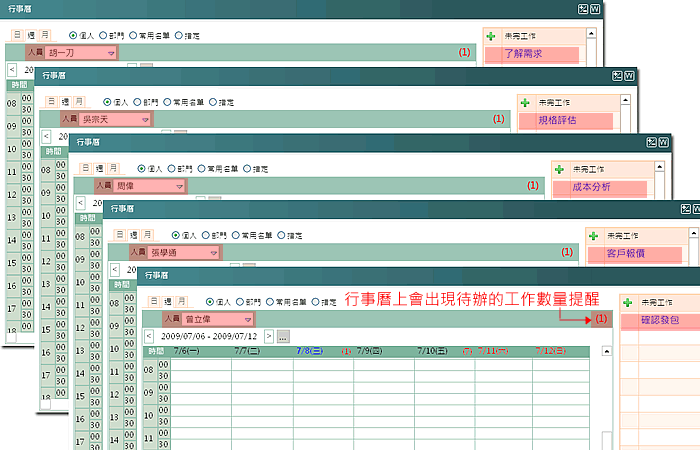
Task: Click the 7/8(三) day column header
Action: [x=309, y=351]
